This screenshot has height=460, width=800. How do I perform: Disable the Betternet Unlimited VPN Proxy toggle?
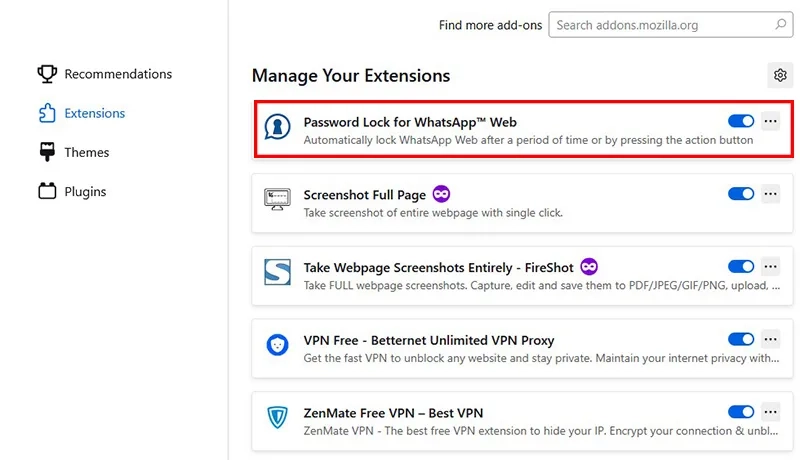[x=741, y=339]
